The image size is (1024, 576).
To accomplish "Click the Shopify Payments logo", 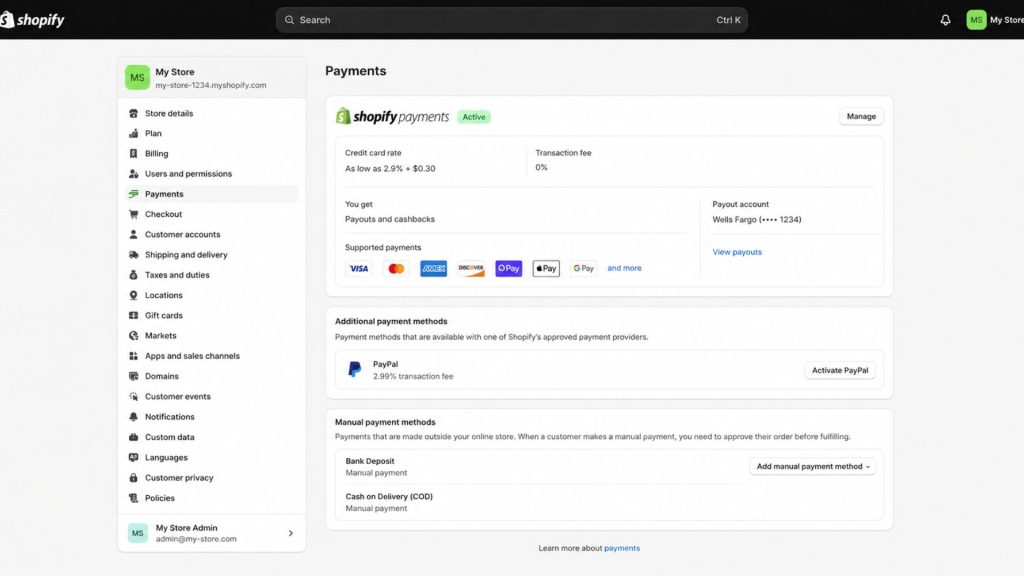I will click(x=392, y=116).
